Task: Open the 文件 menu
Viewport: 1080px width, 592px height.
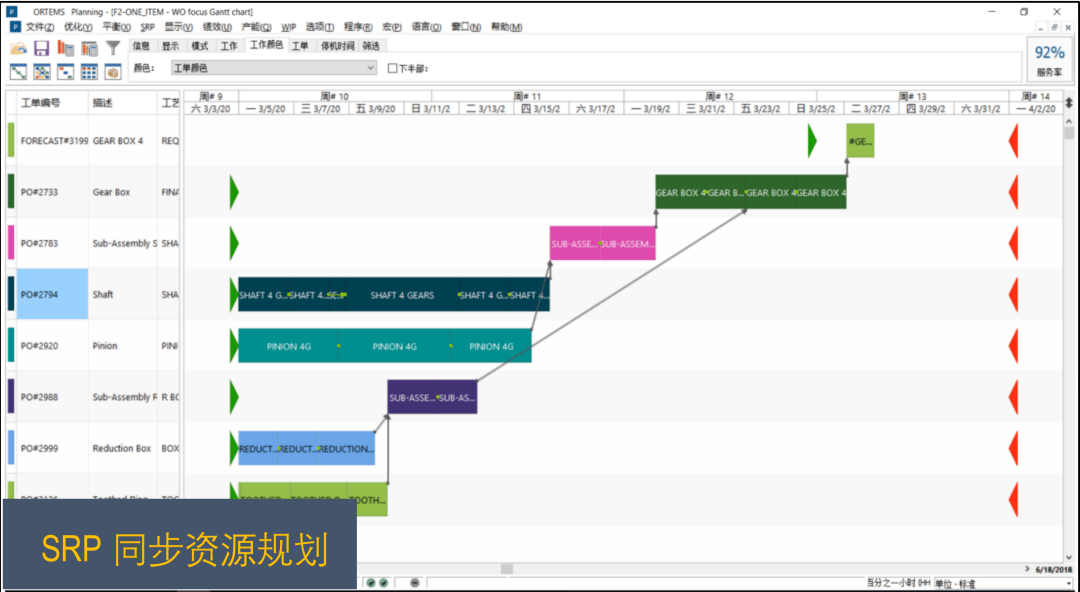Action: [x=40, y=27]
